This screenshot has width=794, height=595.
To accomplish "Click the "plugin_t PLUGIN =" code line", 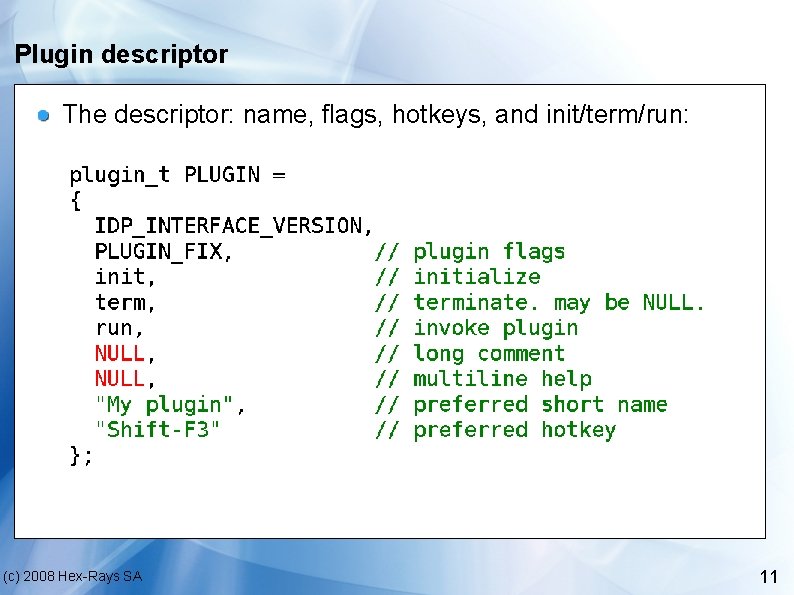I will pos(178,175).
